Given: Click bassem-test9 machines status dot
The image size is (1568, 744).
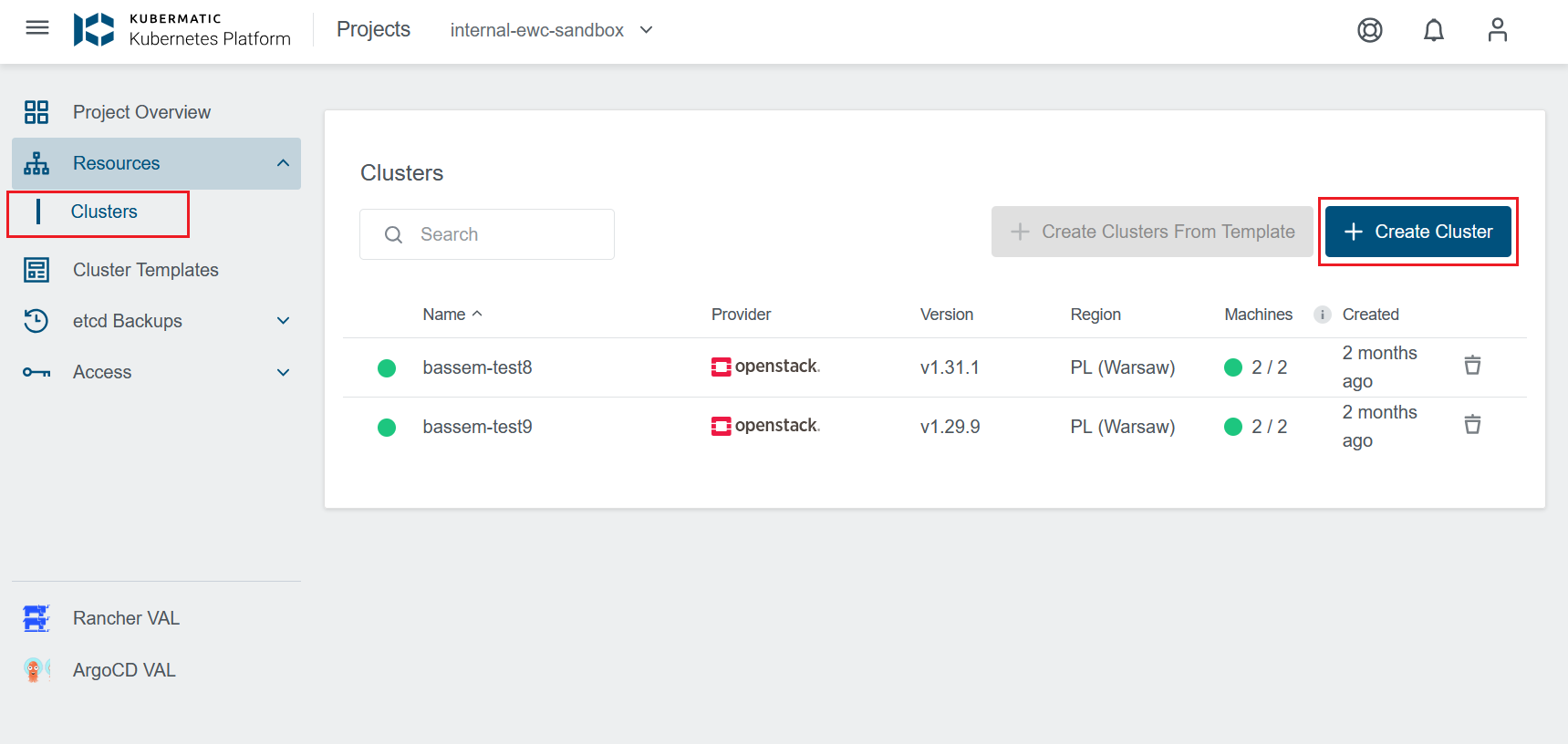Looking at the screenshot, I should 1233,427.
